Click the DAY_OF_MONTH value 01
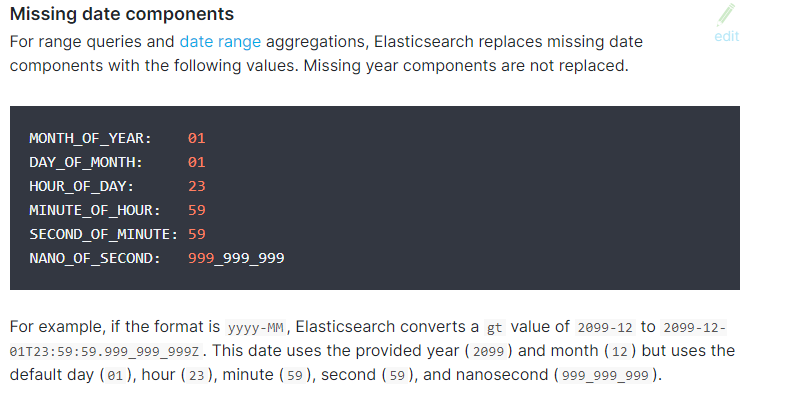This screenshot has width=787, height=400. (197, 163)
